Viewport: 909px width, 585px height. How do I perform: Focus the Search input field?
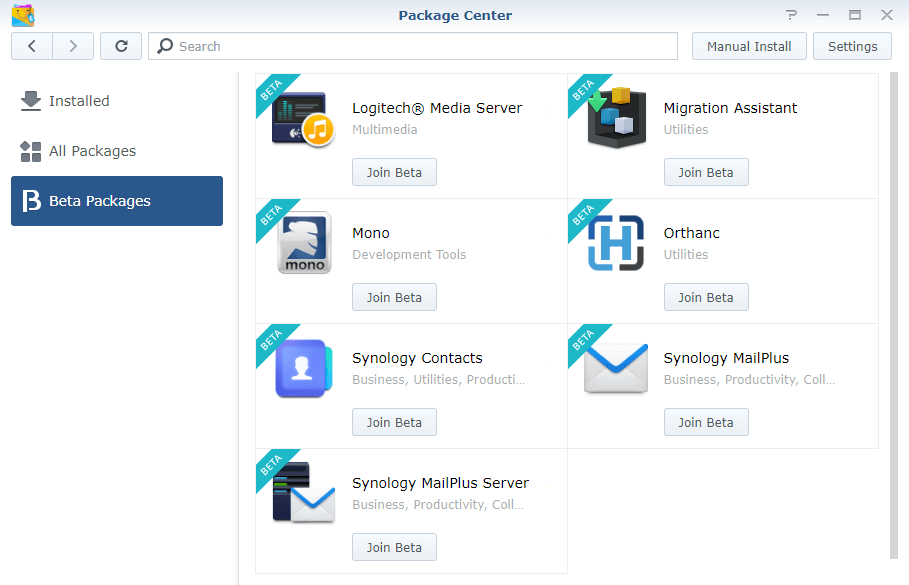(x=413, y=46)
